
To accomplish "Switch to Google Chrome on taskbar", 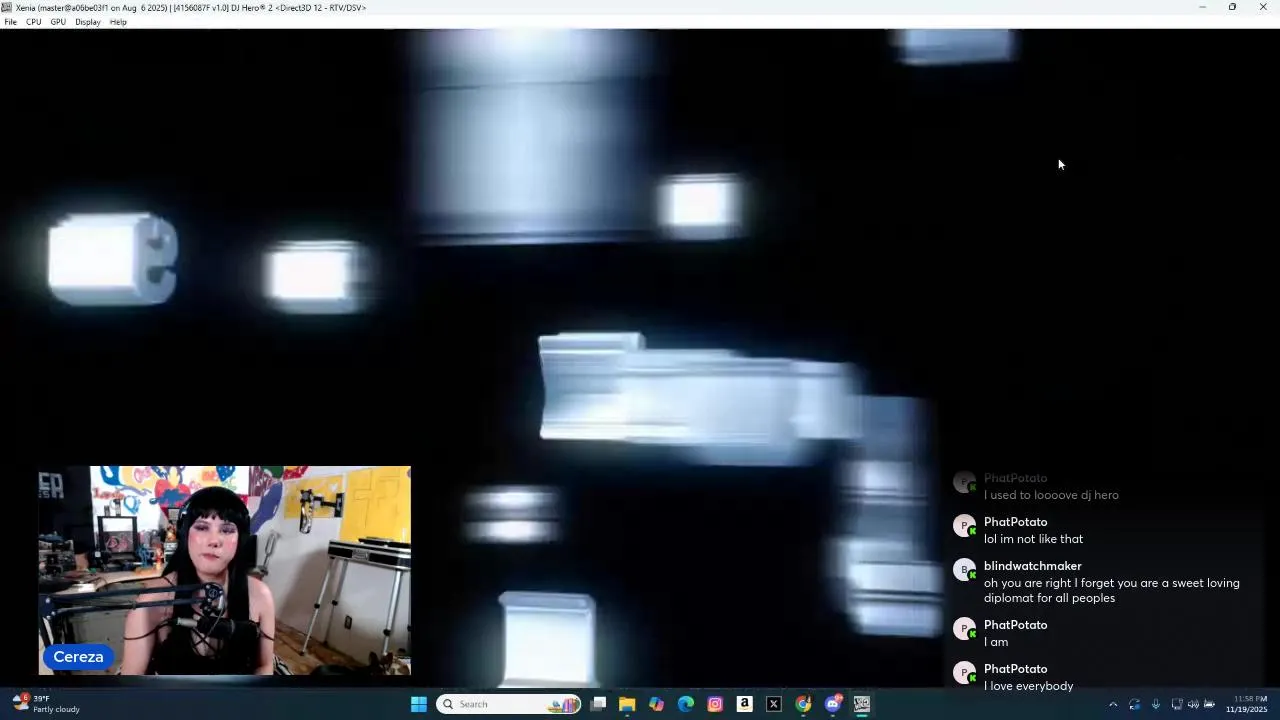I will (x=803, y=704).
